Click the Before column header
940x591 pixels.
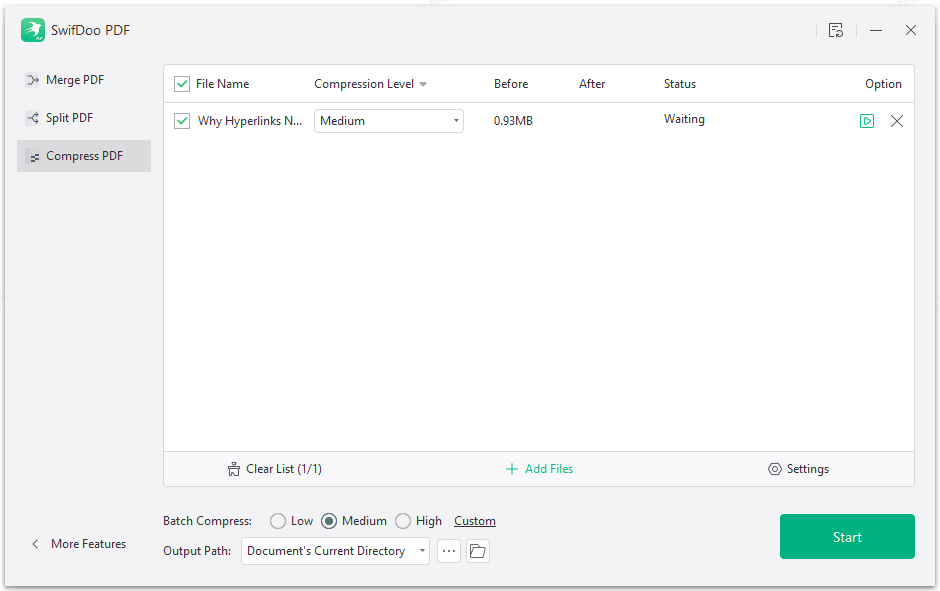click(511, 84)
